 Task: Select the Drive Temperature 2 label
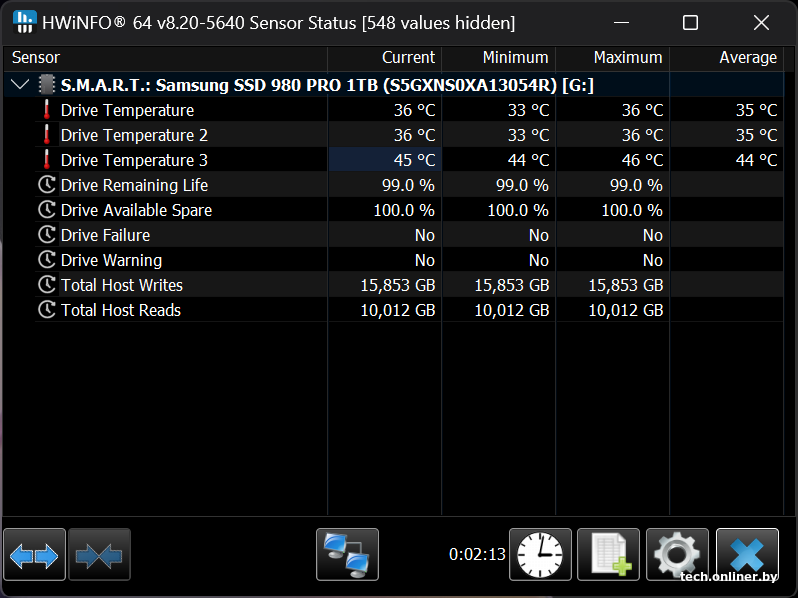tap(134, 135)
